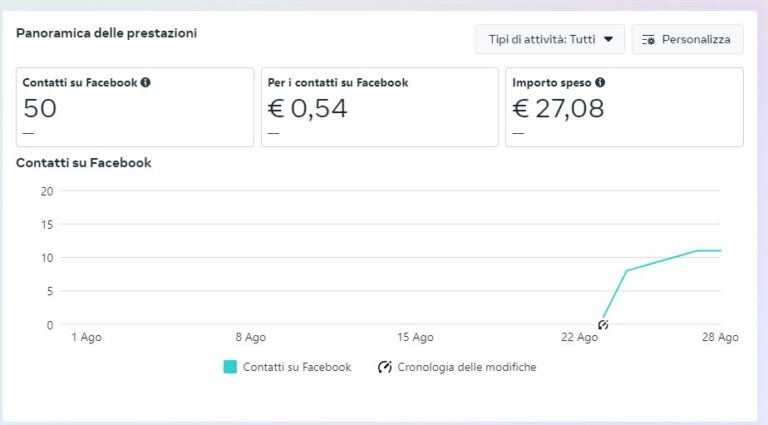Viewport: 768px width, 425px height.
Task: Click the 20 y-axis label
Action: pos(47,191)
